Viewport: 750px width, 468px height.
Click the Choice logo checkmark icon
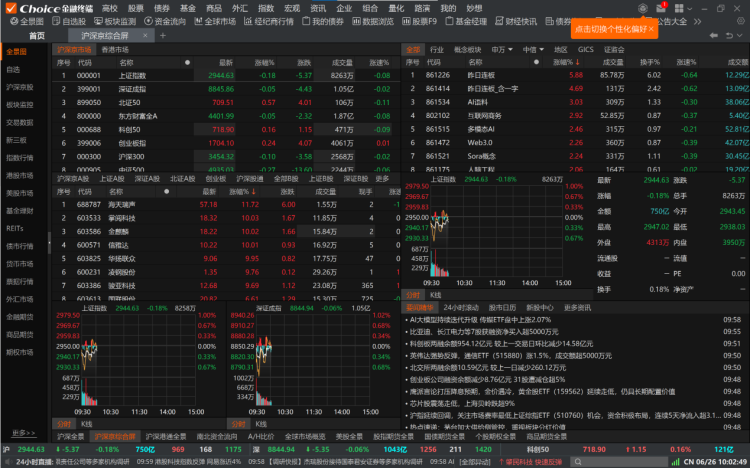click(11, 8)
